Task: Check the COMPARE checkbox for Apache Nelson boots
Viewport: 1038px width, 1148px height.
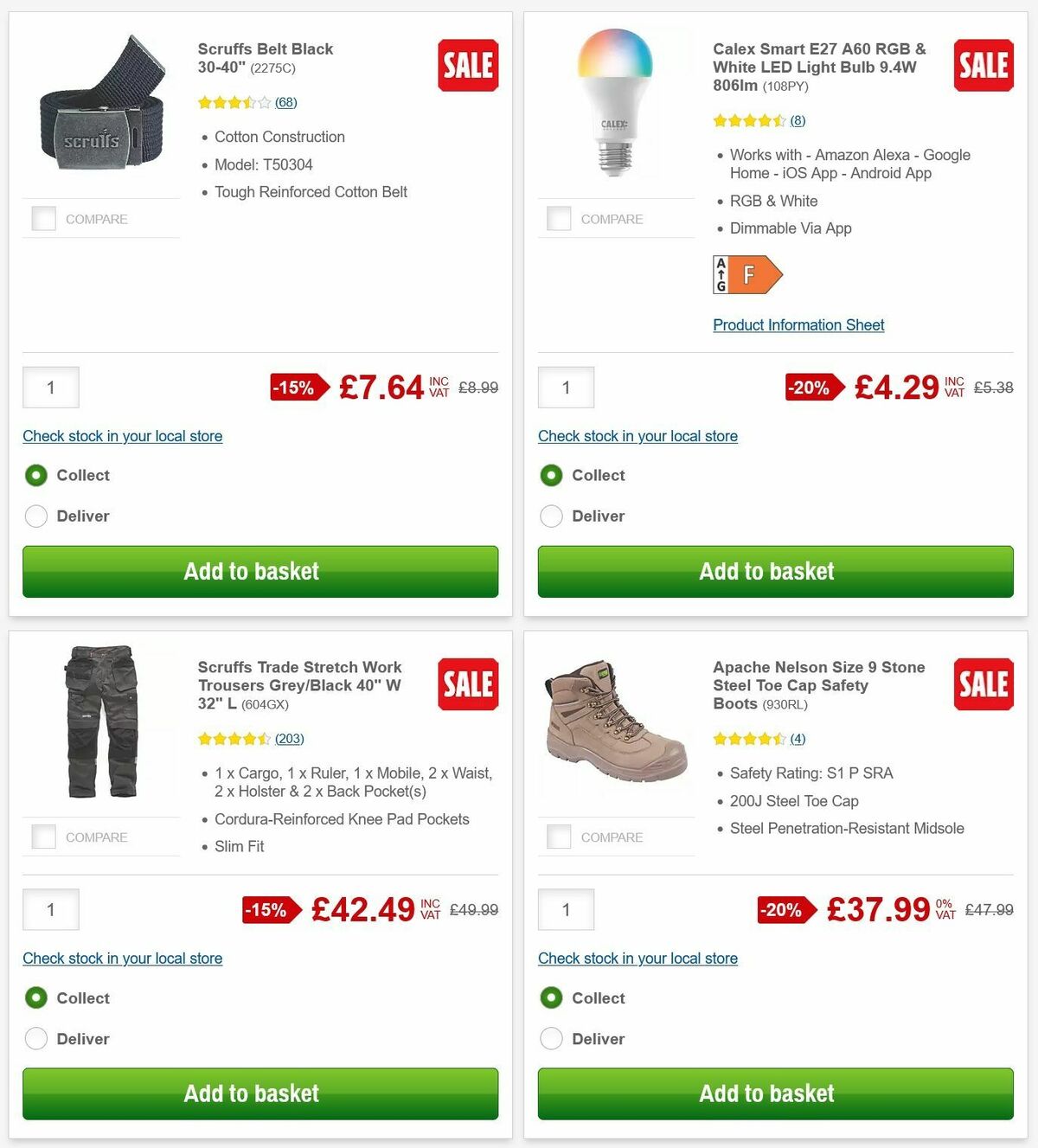Action: (x=559, y=836)
